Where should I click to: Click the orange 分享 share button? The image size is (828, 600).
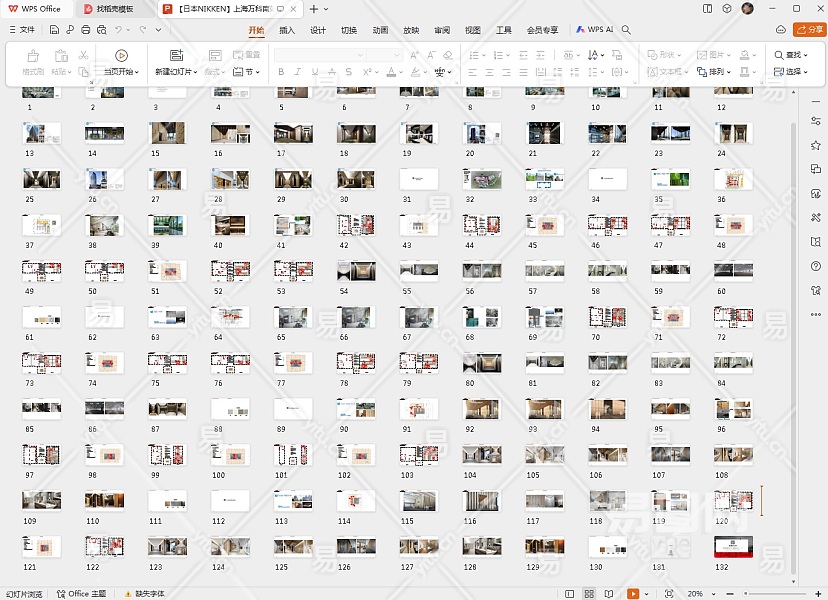click(x=809, y=30)
